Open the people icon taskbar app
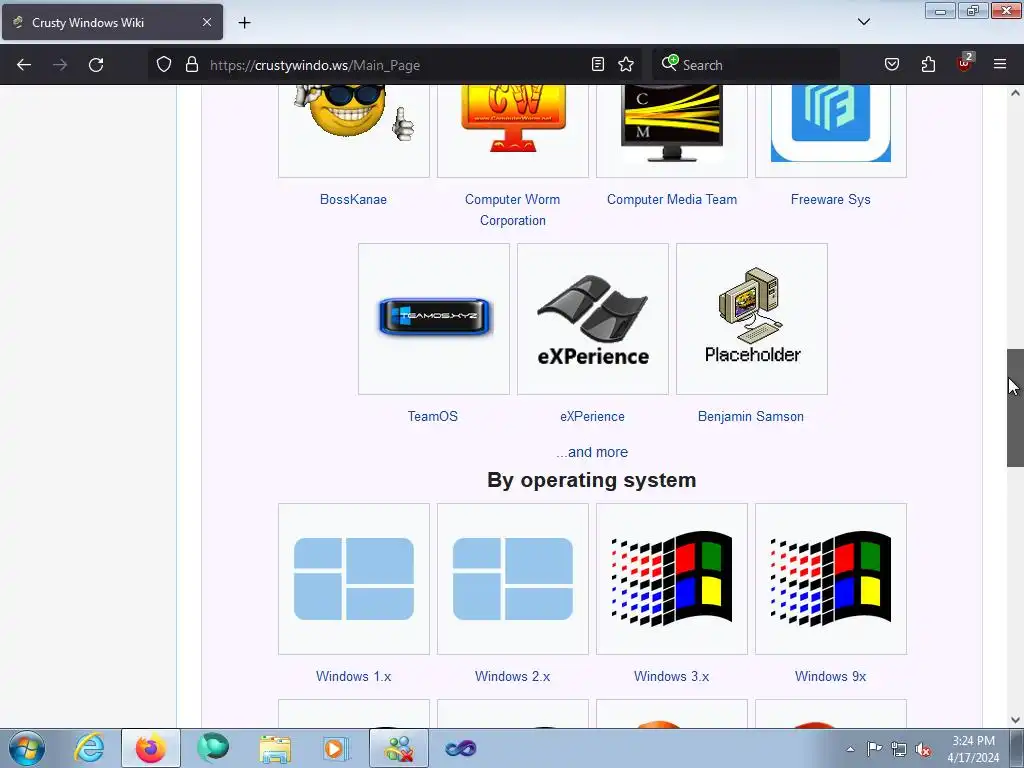This screenshot has width=1024, height=768. tap(399, 748)
